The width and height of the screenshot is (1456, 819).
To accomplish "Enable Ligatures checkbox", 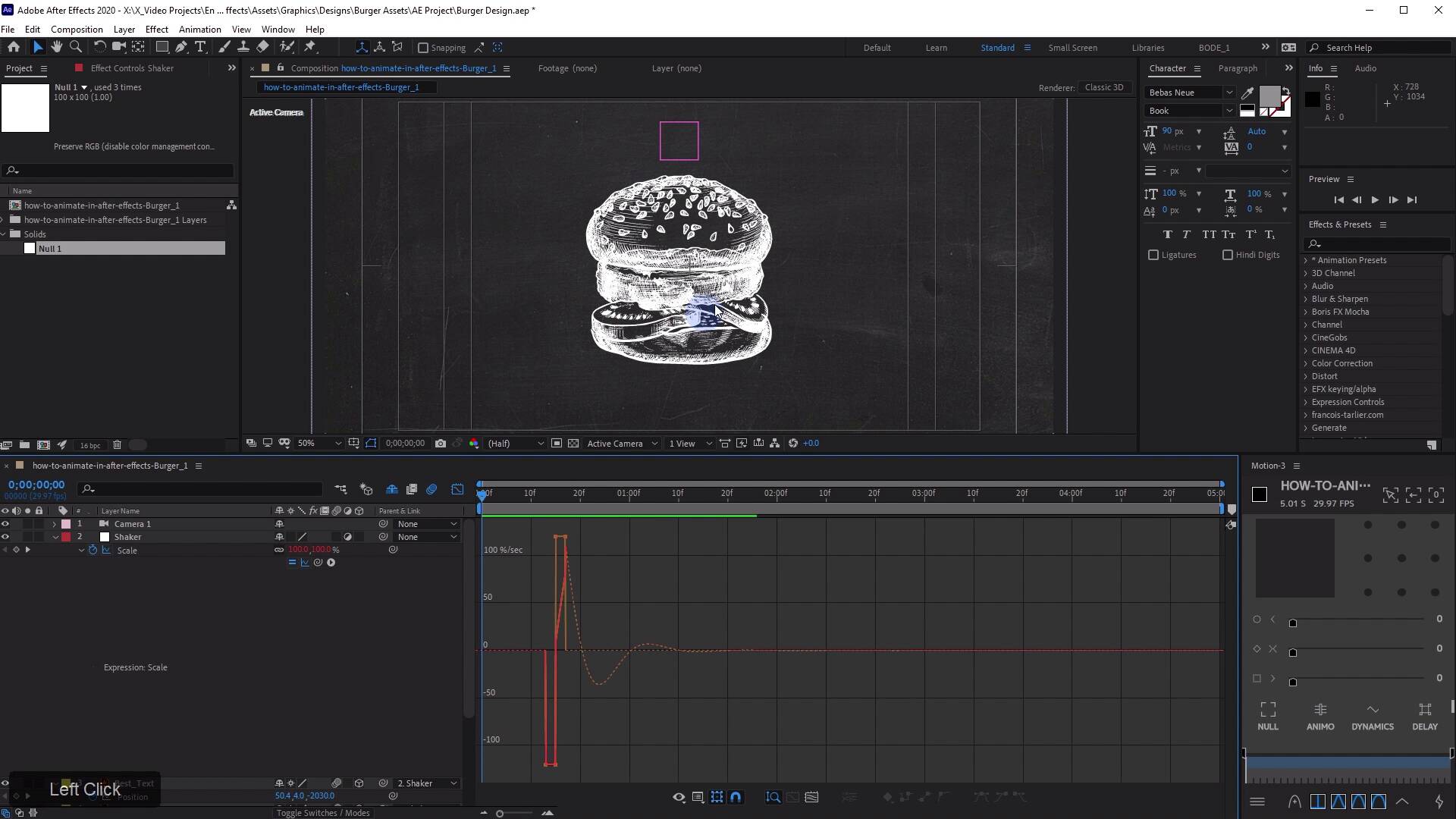I will click(1153, 255).
